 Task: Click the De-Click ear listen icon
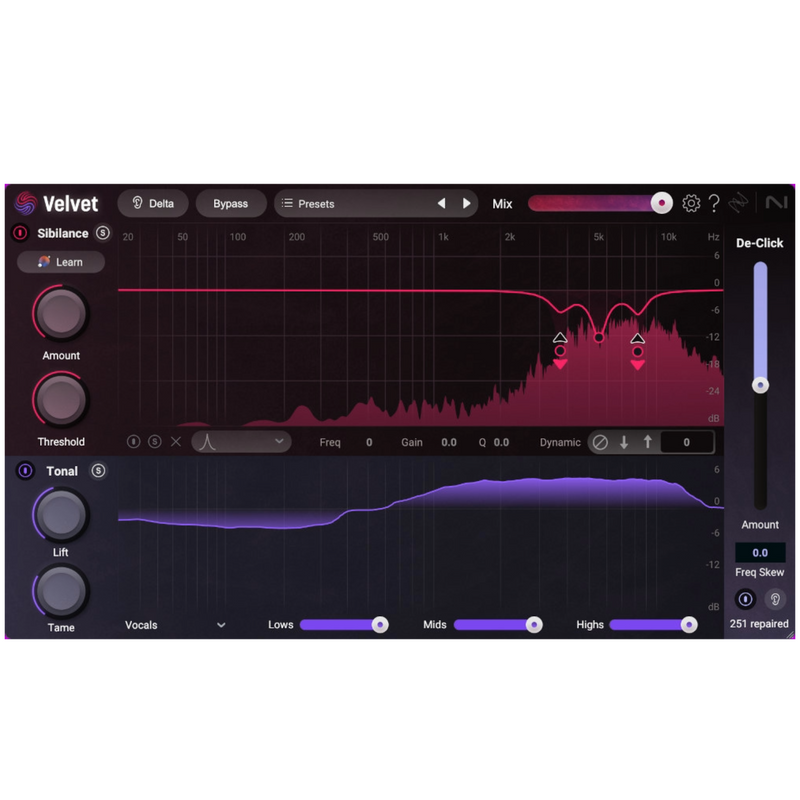[x=774, y=599]
